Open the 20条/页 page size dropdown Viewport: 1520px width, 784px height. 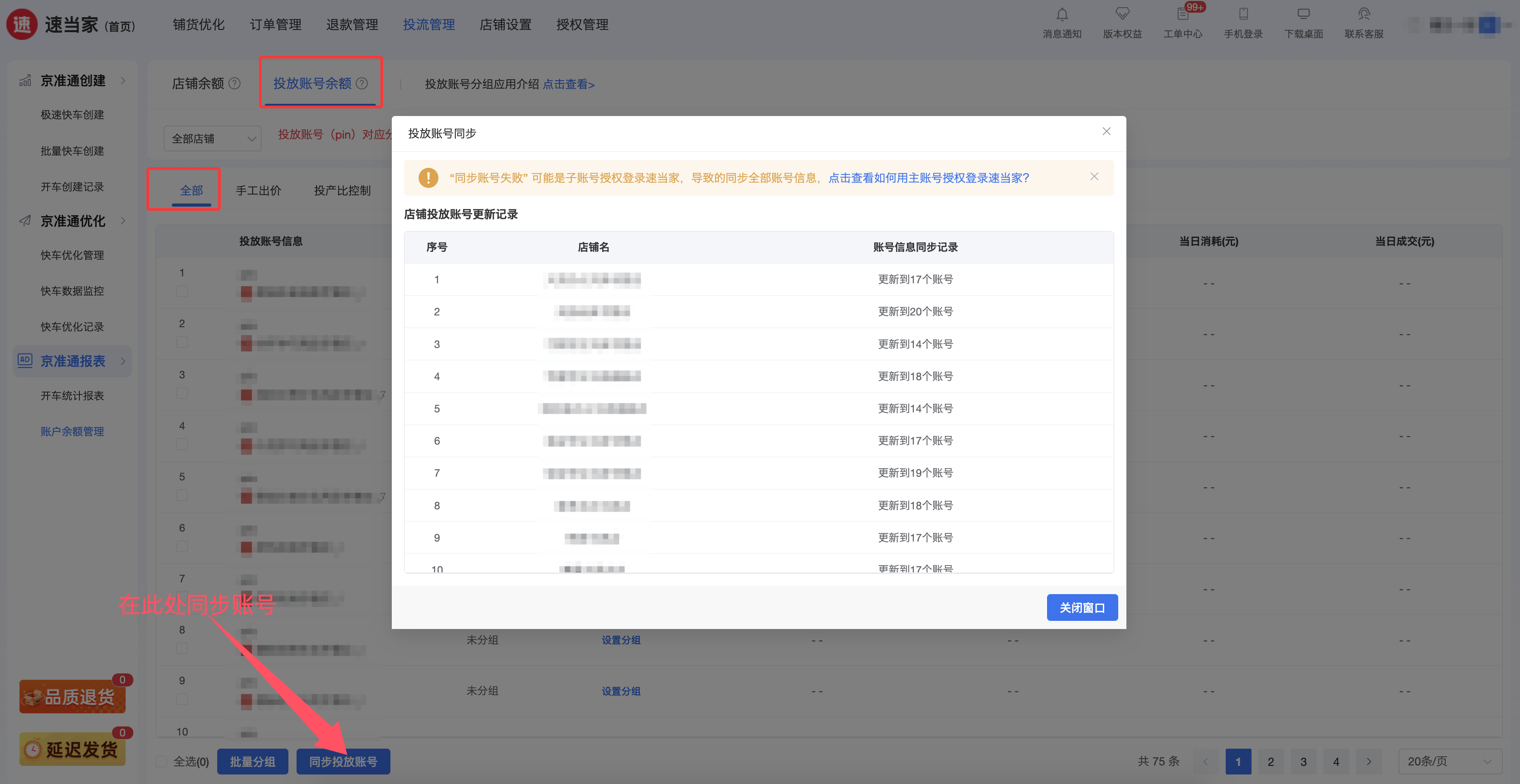[1449, 761]
